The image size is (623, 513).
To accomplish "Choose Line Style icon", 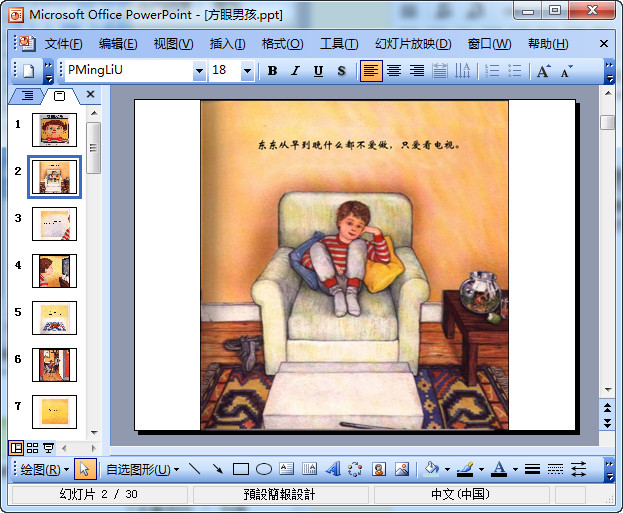I will pos(532,469).
